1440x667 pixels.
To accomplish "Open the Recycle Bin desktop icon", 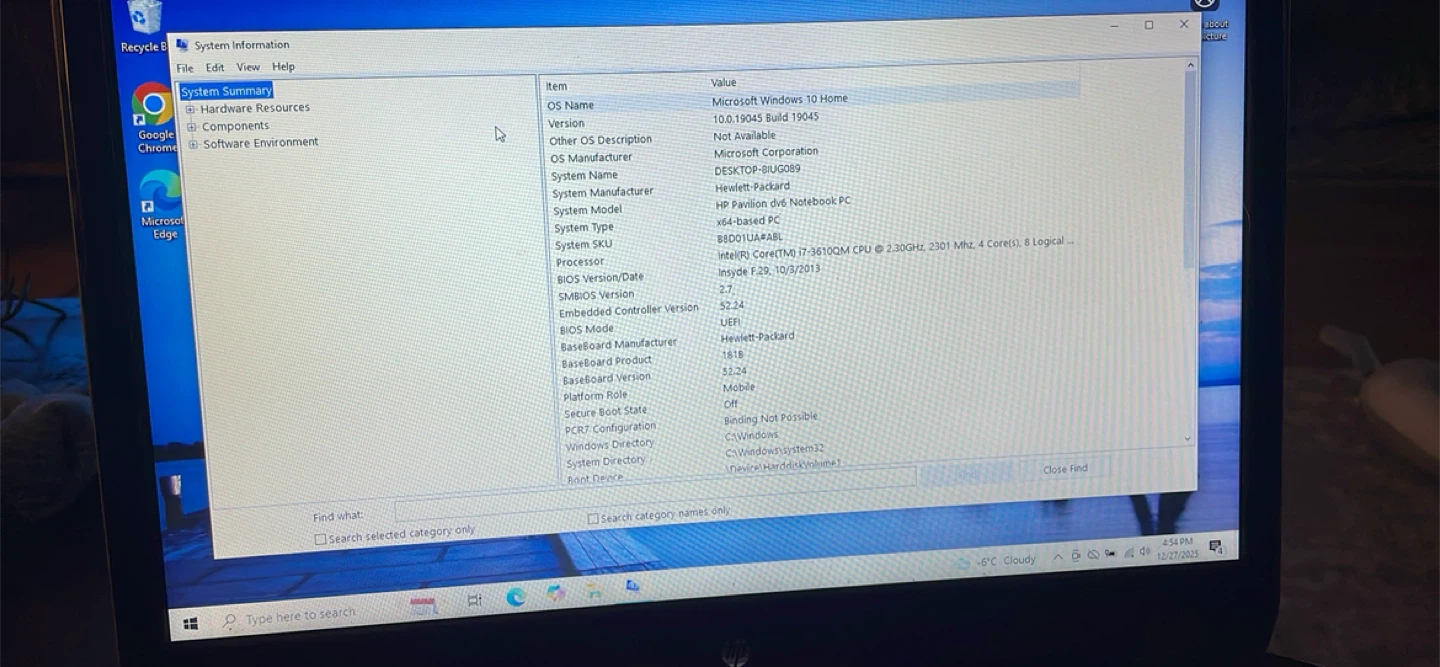I will [x=144, y=28].
